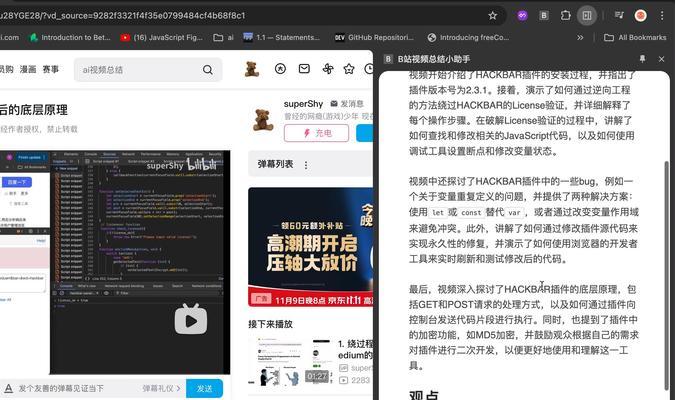
Task: Open the 'Introduction to Bet...' bookmark
Action: tap(69, 37)
